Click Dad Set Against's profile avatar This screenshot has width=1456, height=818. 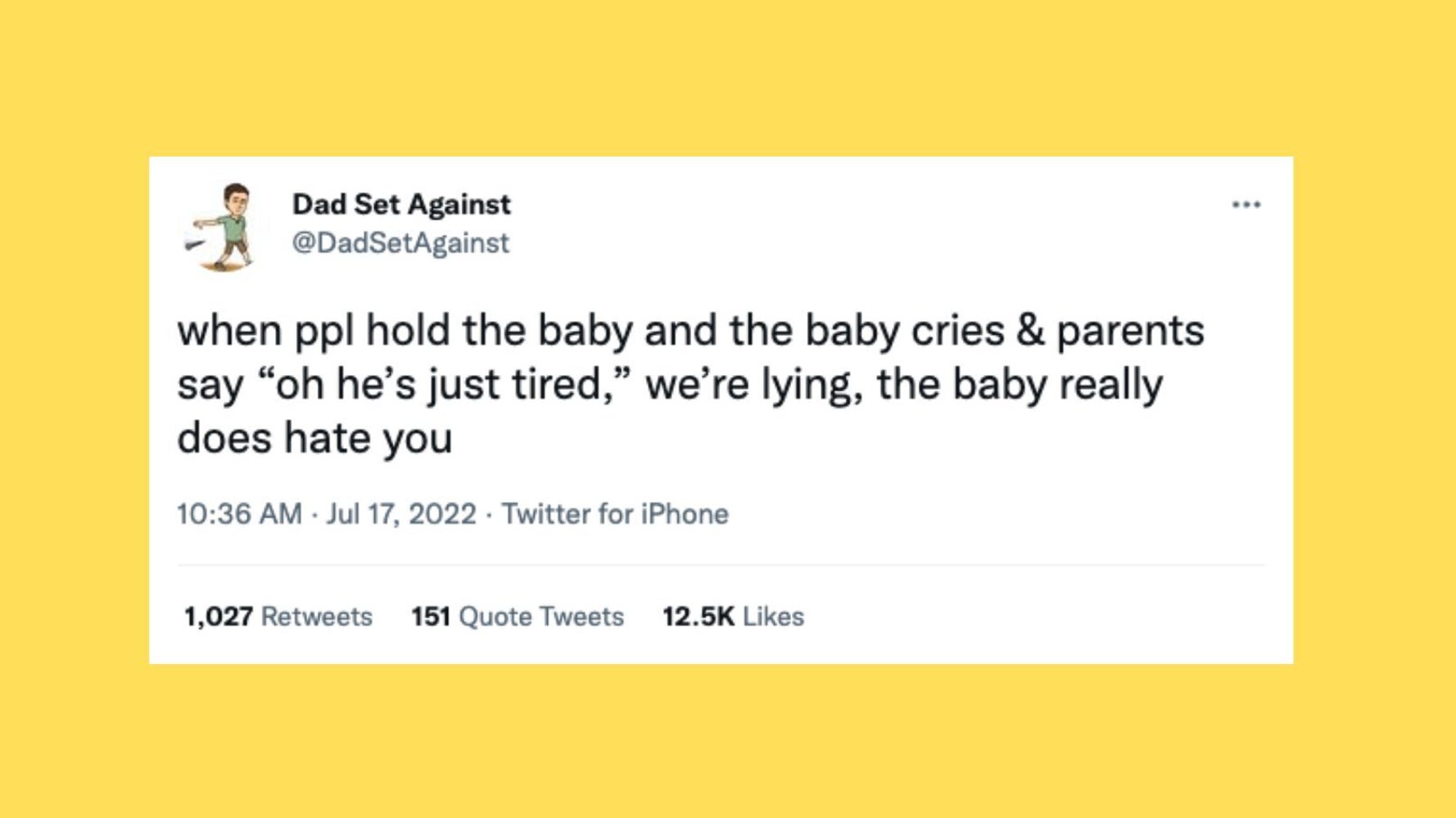tap(222, 225)
